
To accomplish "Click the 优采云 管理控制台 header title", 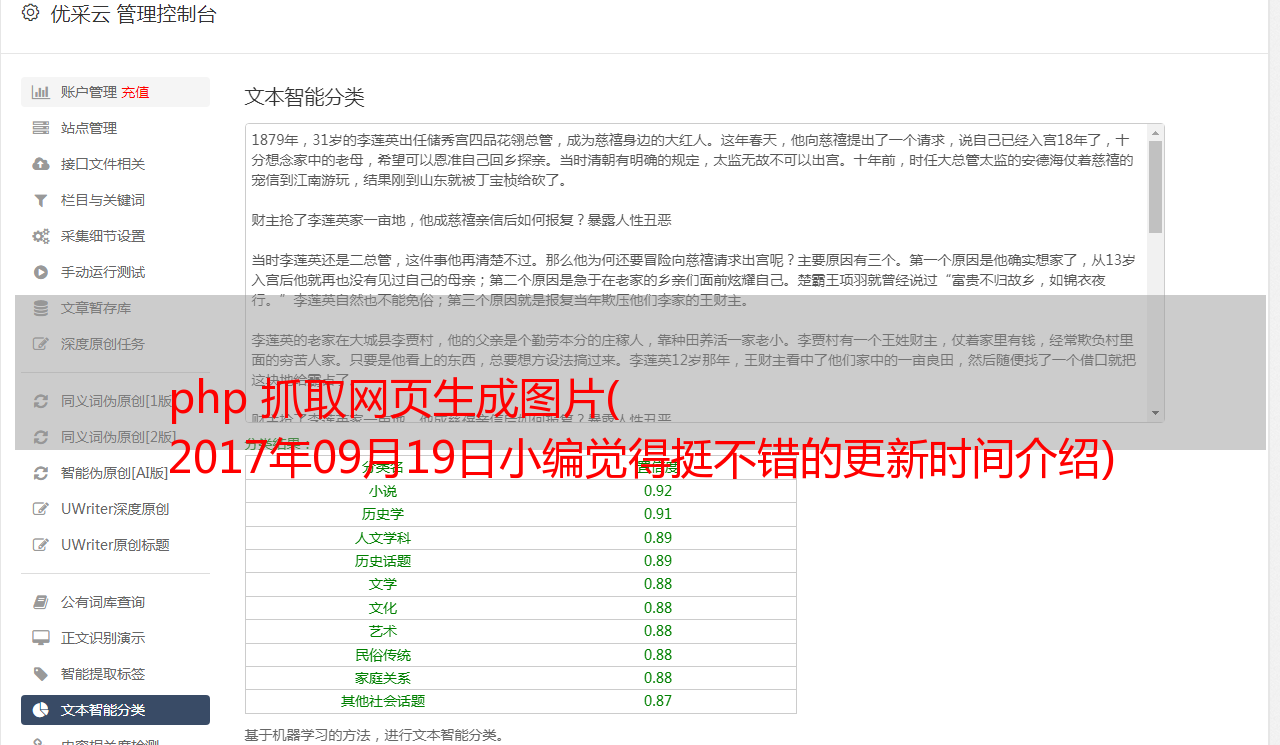I will 133,14.
